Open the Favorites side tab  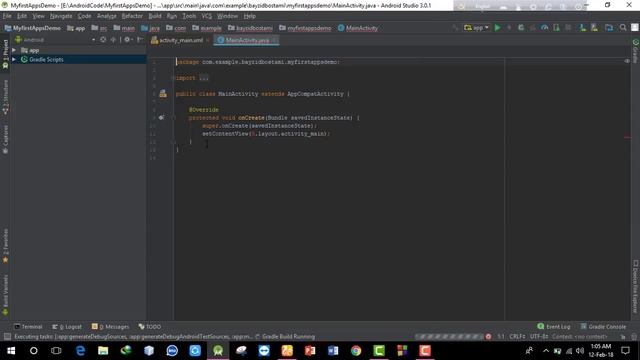[x=5, y=246]
